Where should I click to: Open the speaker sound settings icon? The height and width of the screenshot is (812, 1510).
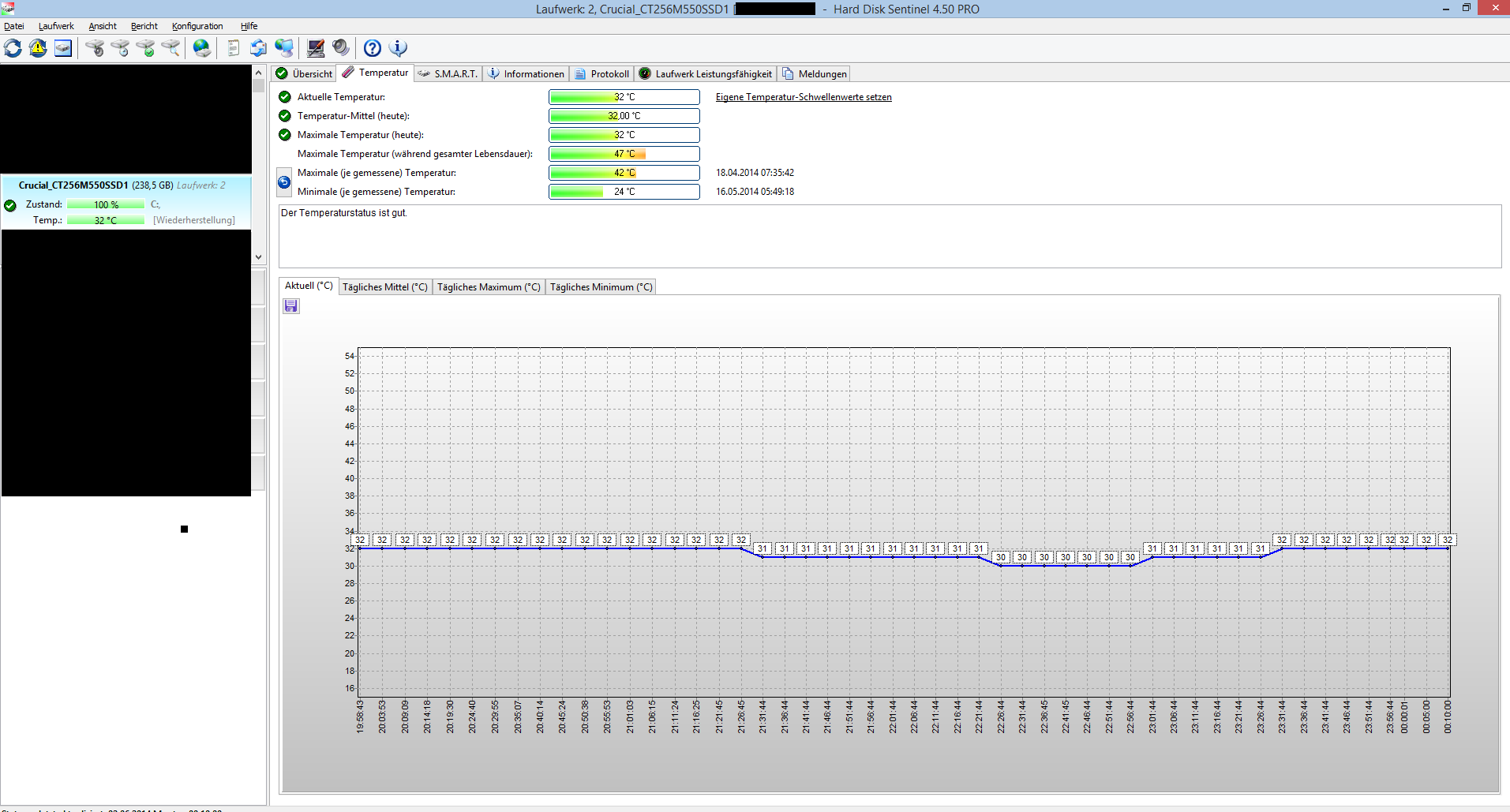341,48
